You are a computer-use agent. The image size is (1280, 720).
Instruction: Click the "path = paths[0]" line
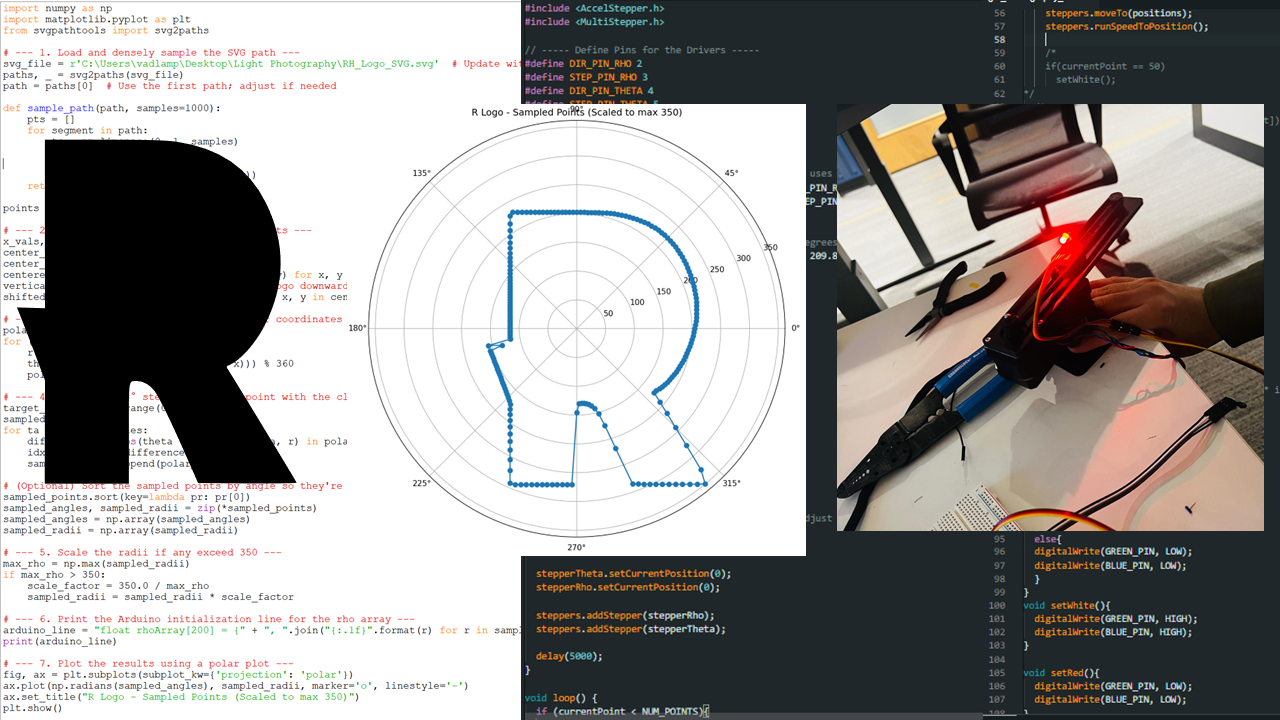(170, 86)
